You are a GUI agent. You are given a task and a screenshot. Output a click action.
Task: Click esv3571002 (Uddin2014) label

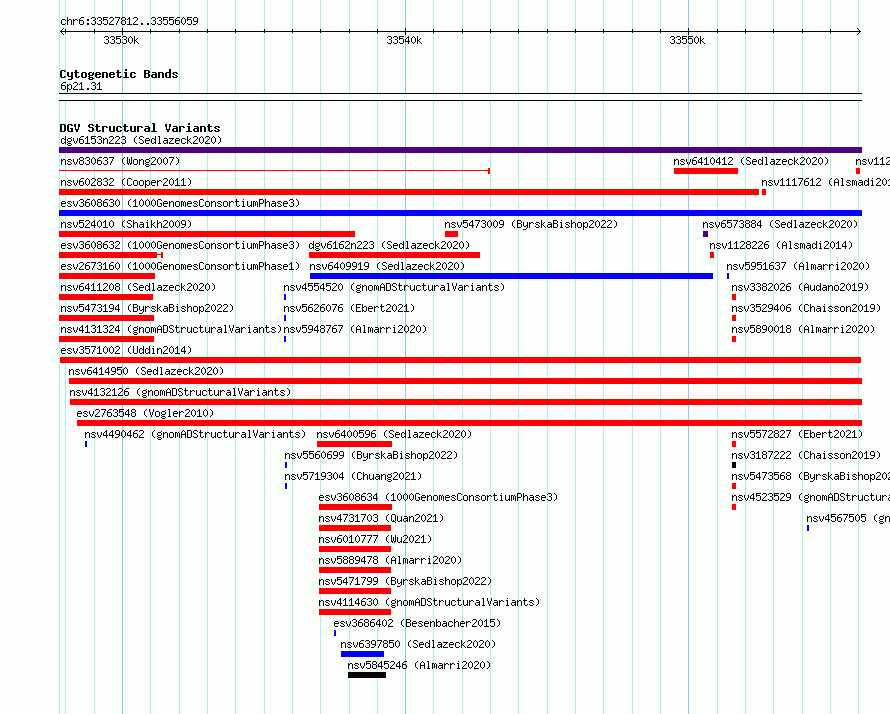(126, 350)
